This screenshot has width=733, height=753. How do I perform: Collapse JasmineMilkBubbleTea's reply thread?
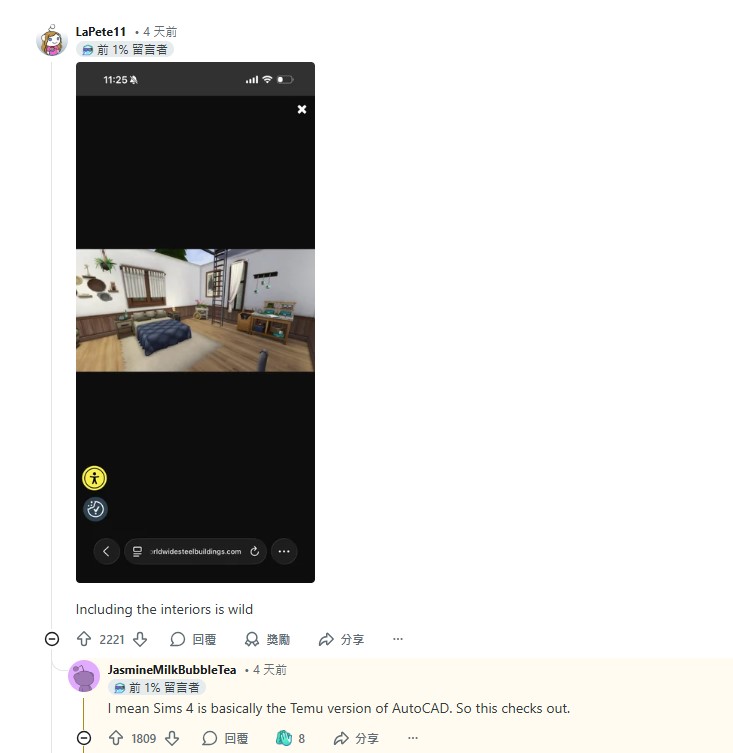[x=84, y=738]
